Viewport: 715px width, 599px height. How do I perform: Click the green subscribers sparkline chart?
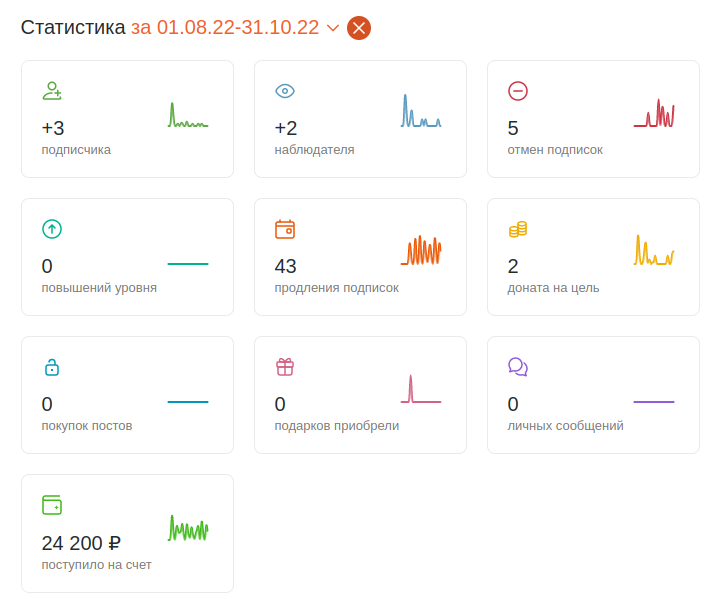tap(188, 115)
